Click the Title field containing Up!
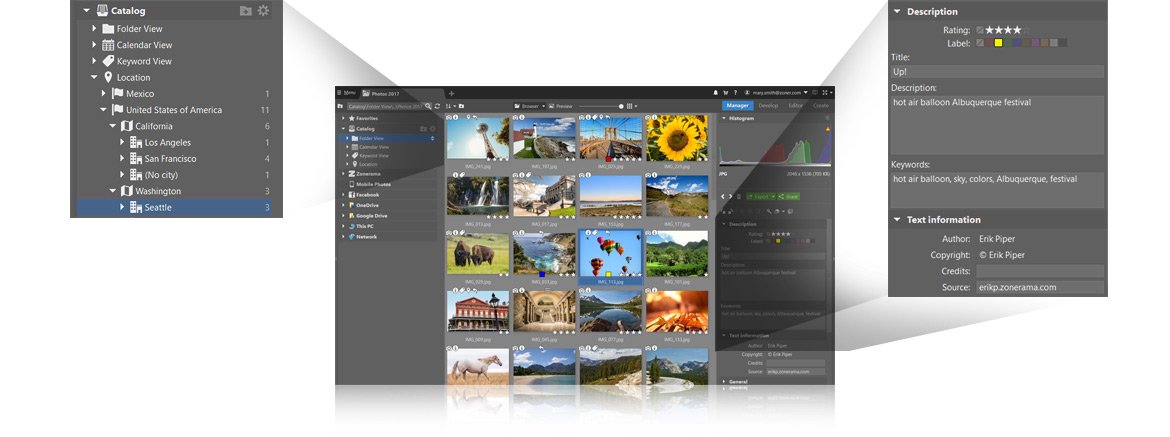 pyautogui.click(x=997, y=72)
